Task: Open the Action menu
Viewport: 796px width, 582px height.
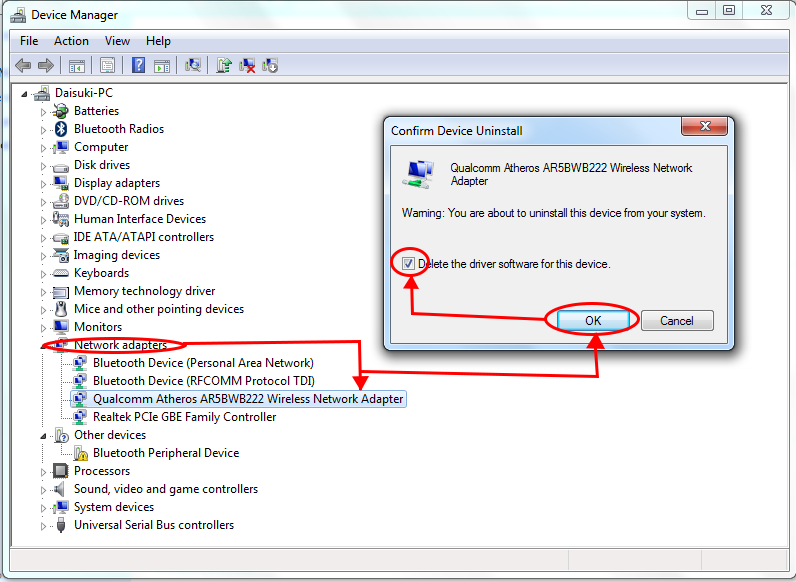Action: pyautogui.click(x=71, y=41)
